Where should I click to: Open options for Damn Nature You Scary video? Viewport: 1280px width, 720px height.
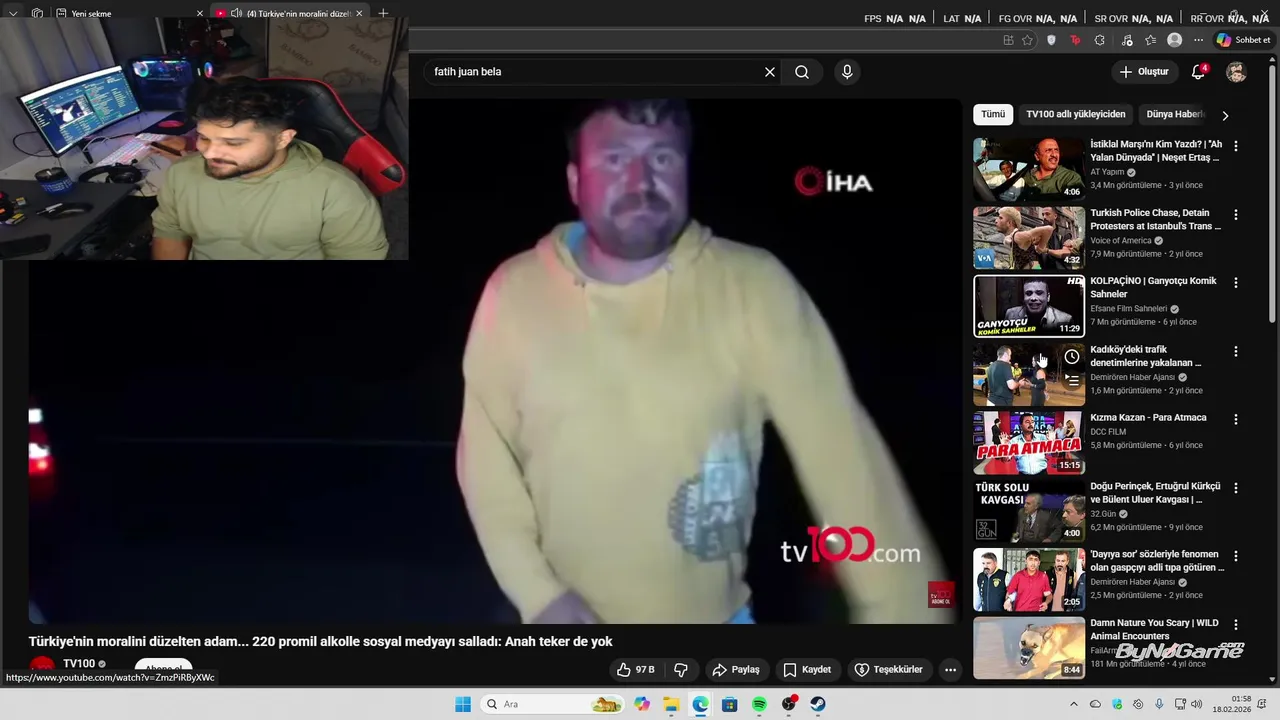(1236, 624)
